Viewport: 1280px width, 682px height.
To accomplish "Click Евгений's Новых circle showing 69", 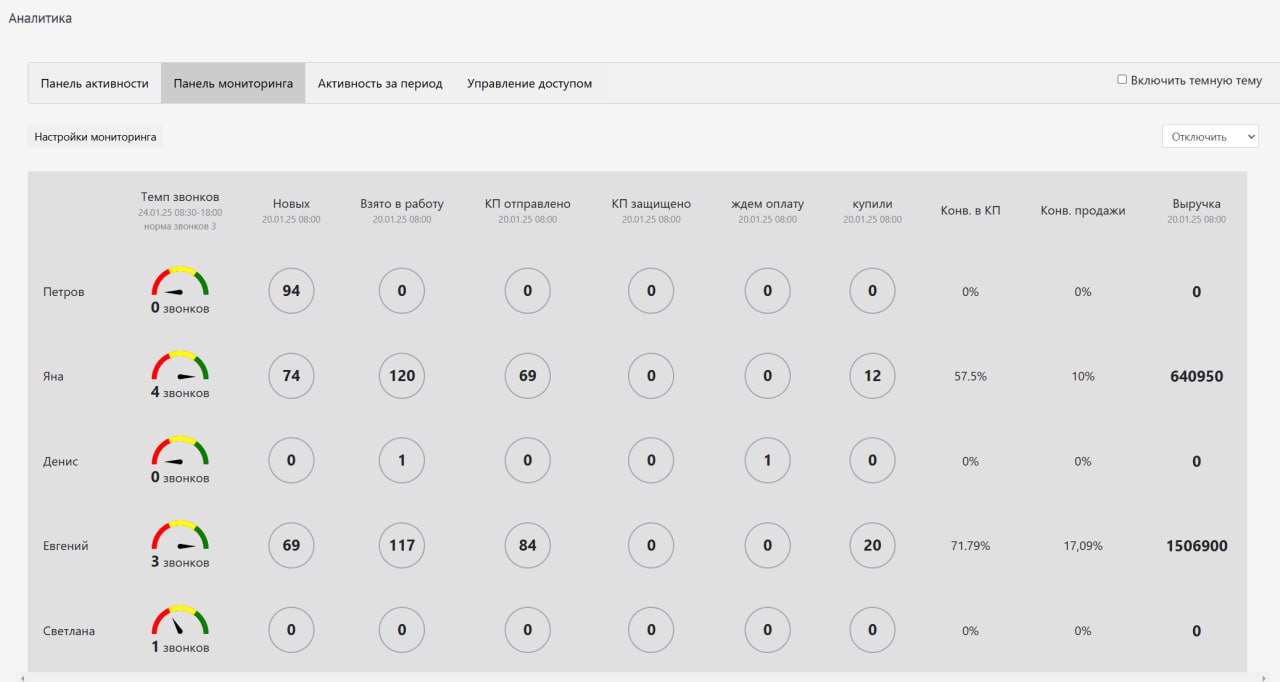I will [x=292, y=545].
